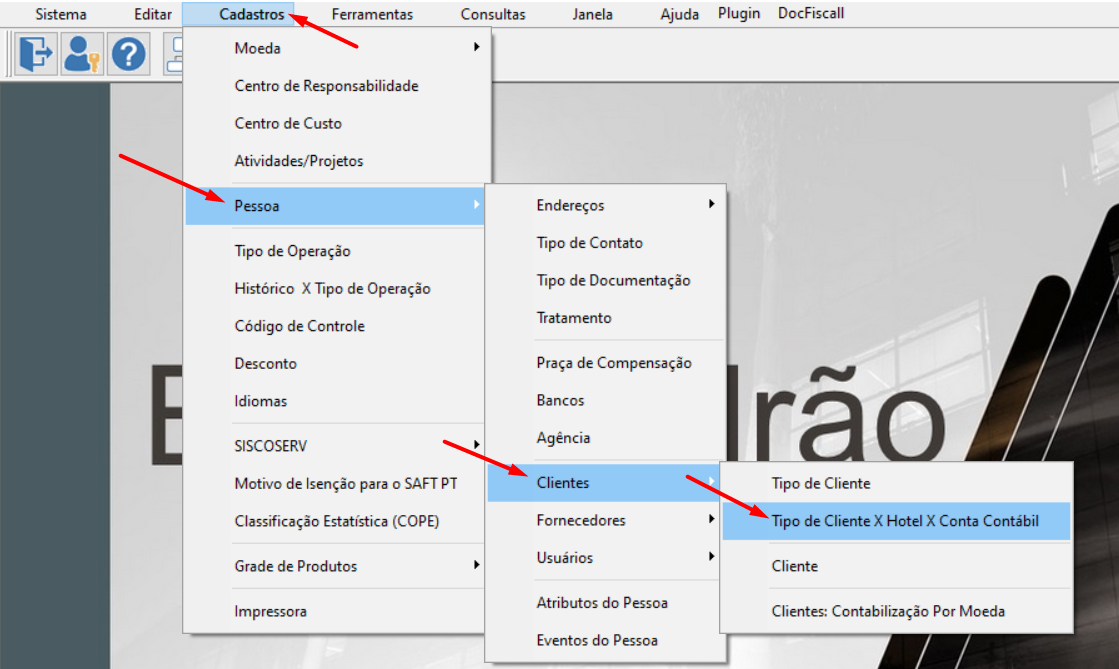The image size is (1119, 669).
Task: Expand the Moeda submenu
Action: pyautogui.click(x=337, y=48)
